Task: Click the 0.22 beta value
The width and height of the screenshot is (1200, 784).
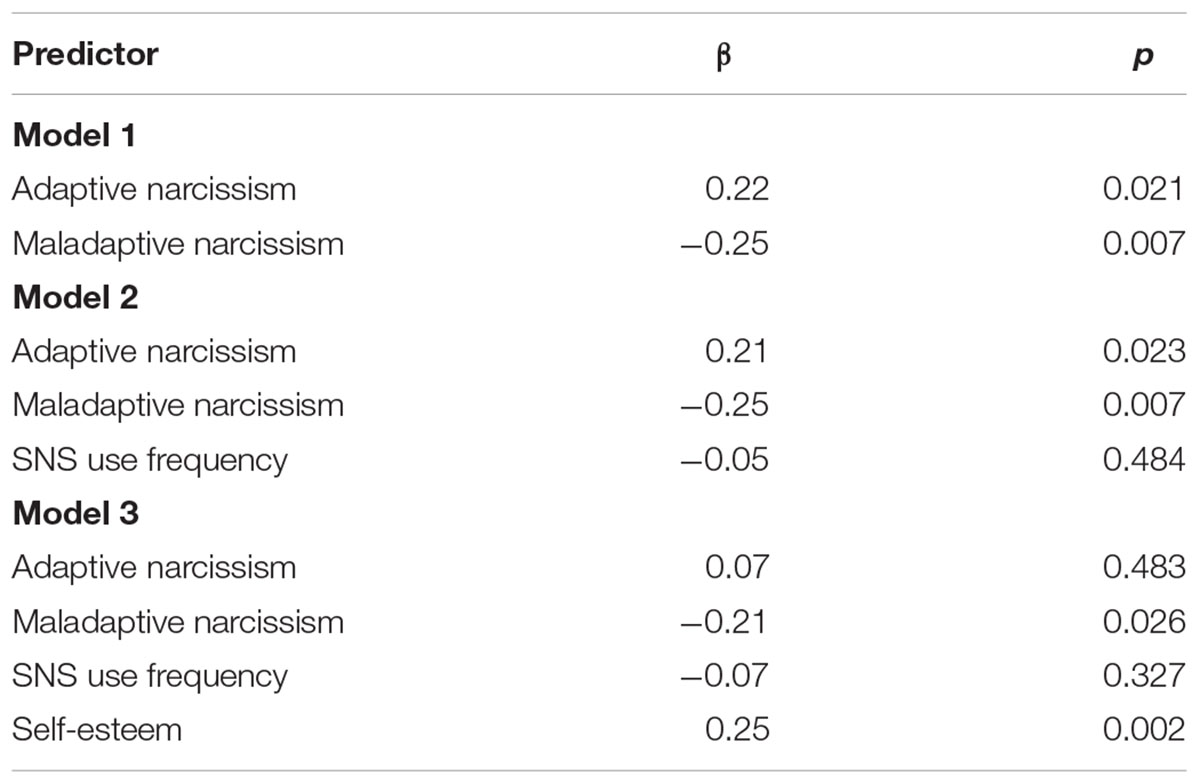Action: tap(738, 189)
